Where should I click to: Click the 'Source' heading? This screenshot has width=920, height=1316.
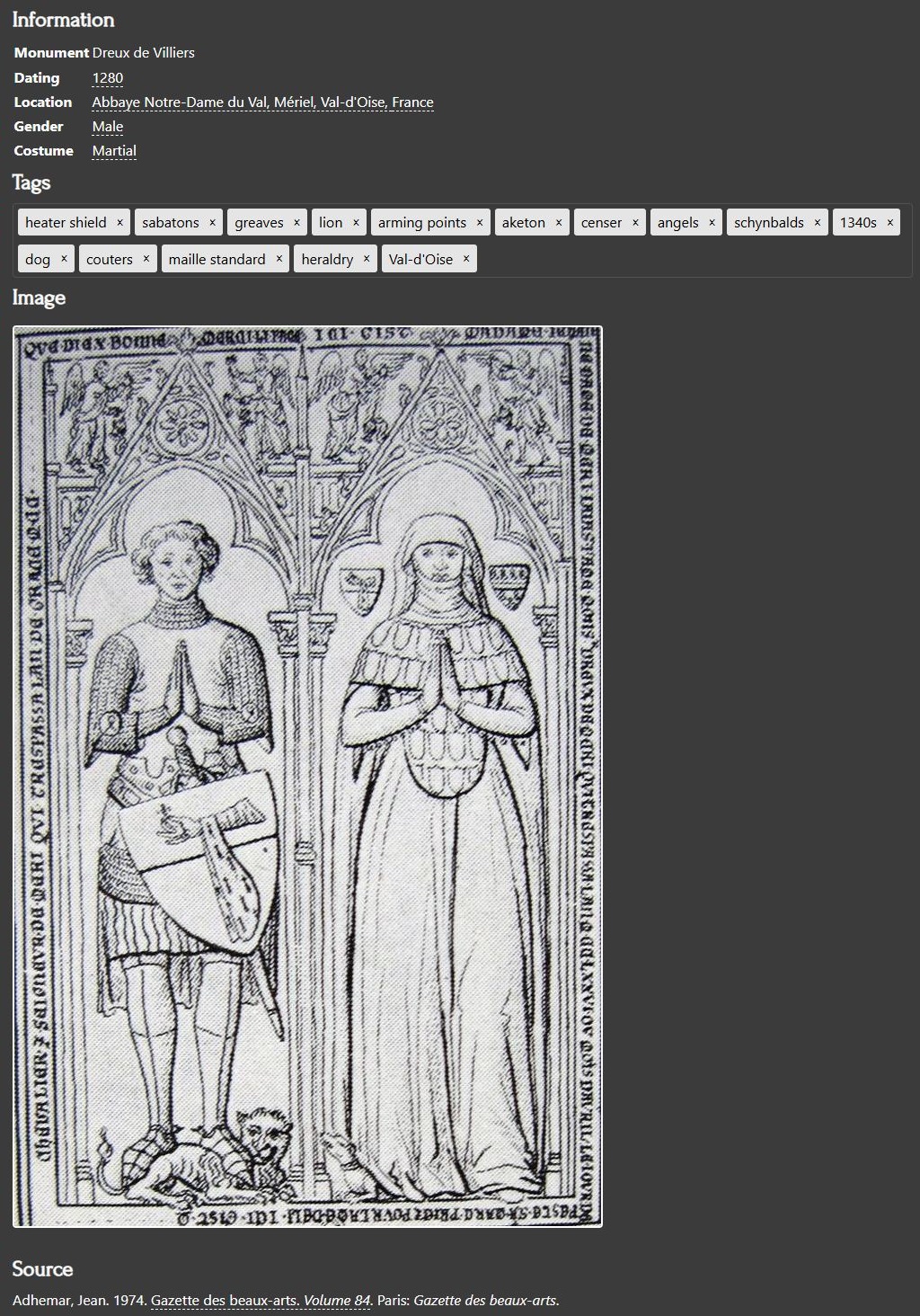point(42,1269)
